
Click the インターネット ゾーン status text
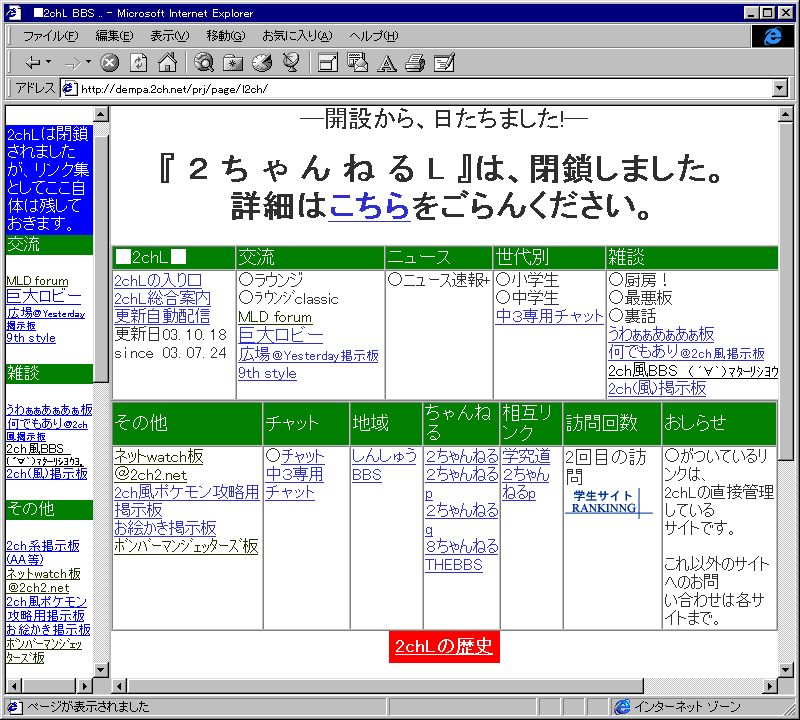tap(687, 707)
